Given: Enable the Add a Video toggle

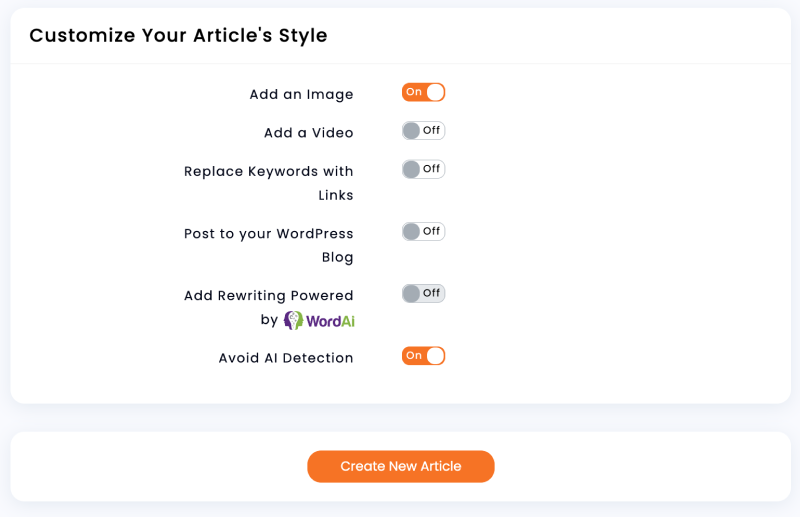Looking at the screenshot, I should [423, 130].
